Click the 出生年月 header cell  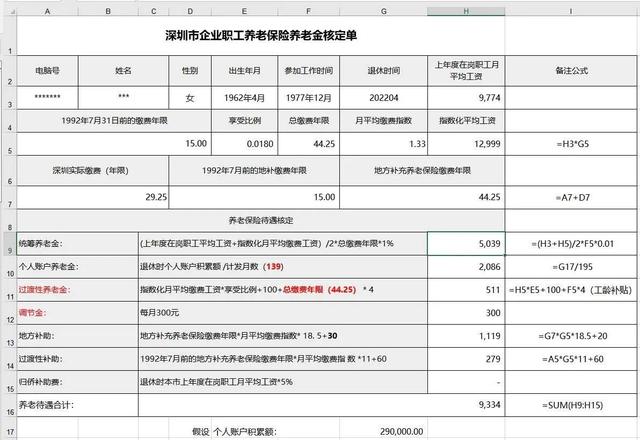244,71
